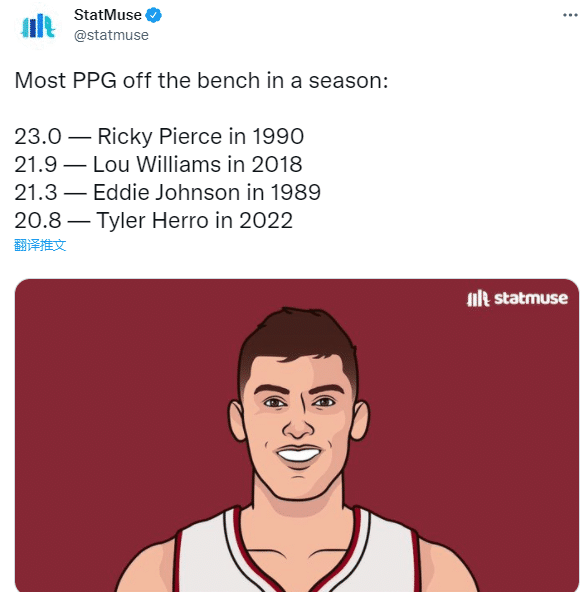Screen dimensions: 584x592
Task: Translate the tweet via 翻译推文 link
Action: 40,245
